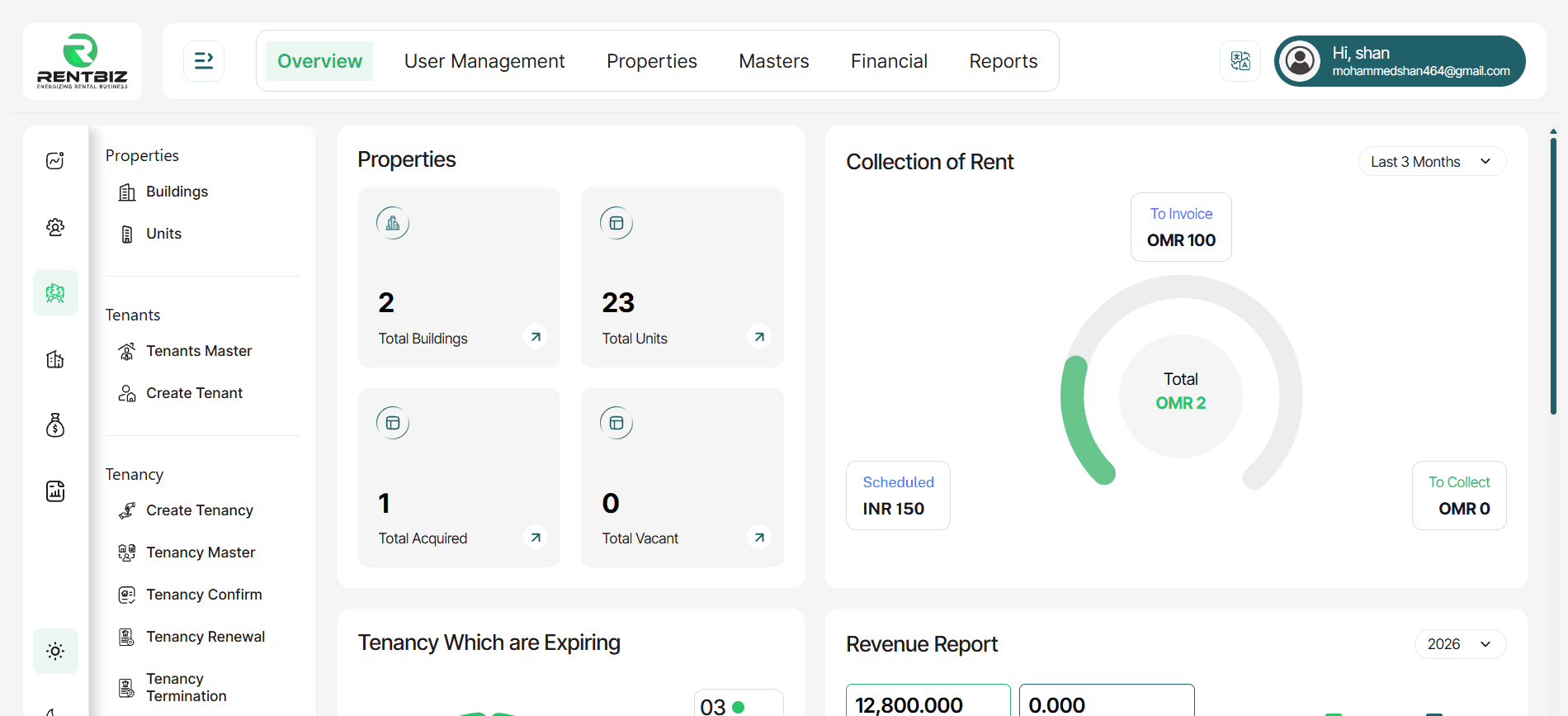
Task: Click the Scheduled INR 150 card
Action: tap(898, 496)
